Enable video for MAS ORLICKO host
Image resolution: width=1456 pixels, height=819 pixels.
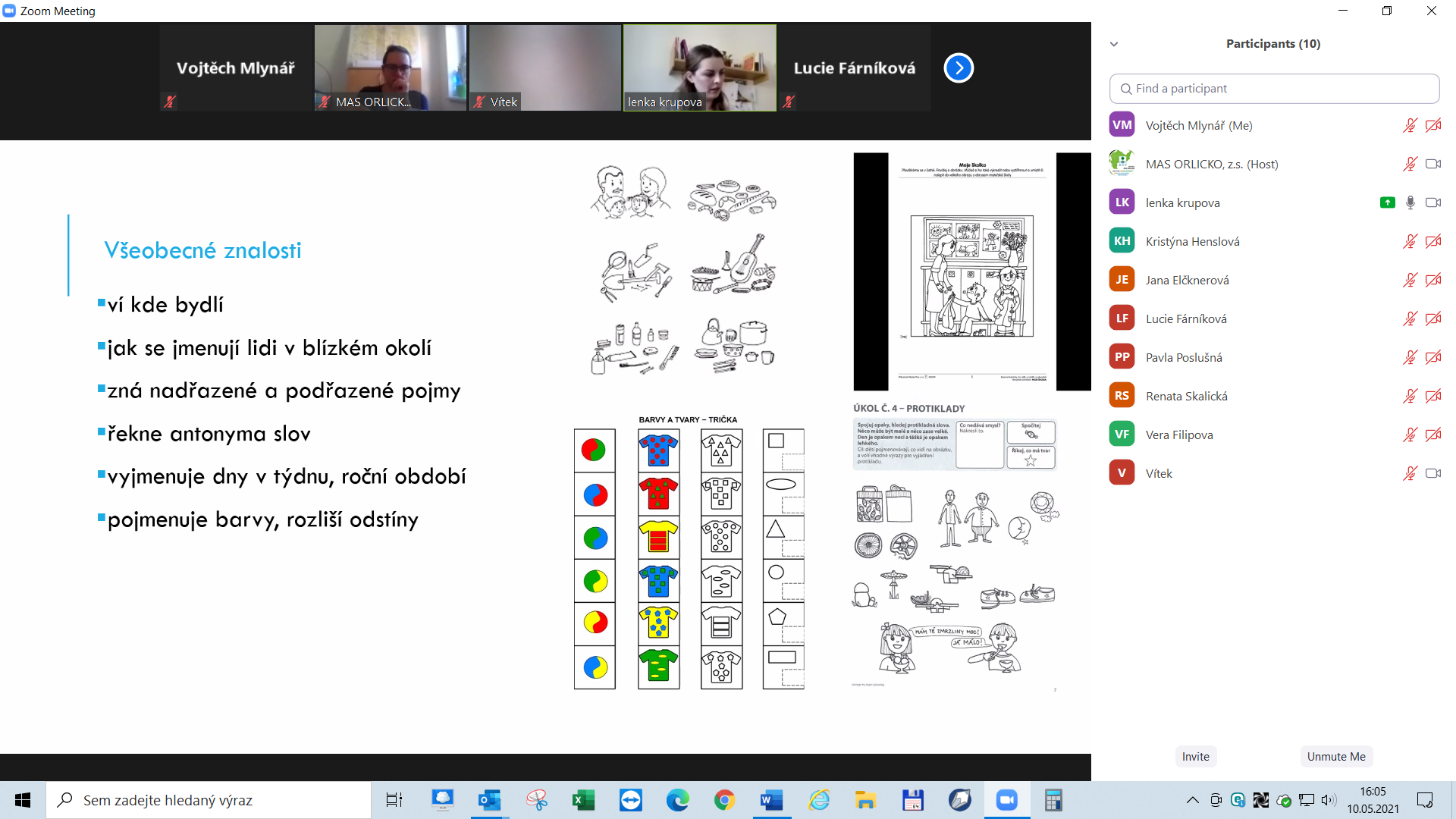click(1433, 164)
